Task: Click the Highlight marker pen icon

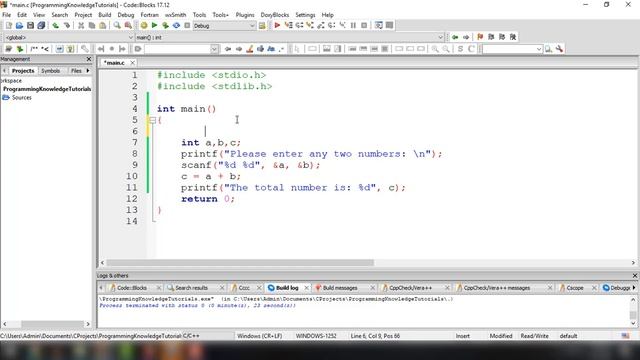Action: point(249,49)
